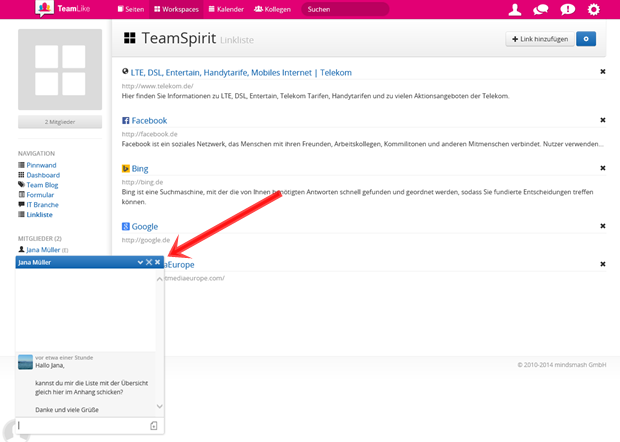Screen dimensions: 620x442
Task: Close the Jana Müller chat window
Action: (x=157, y=262)
